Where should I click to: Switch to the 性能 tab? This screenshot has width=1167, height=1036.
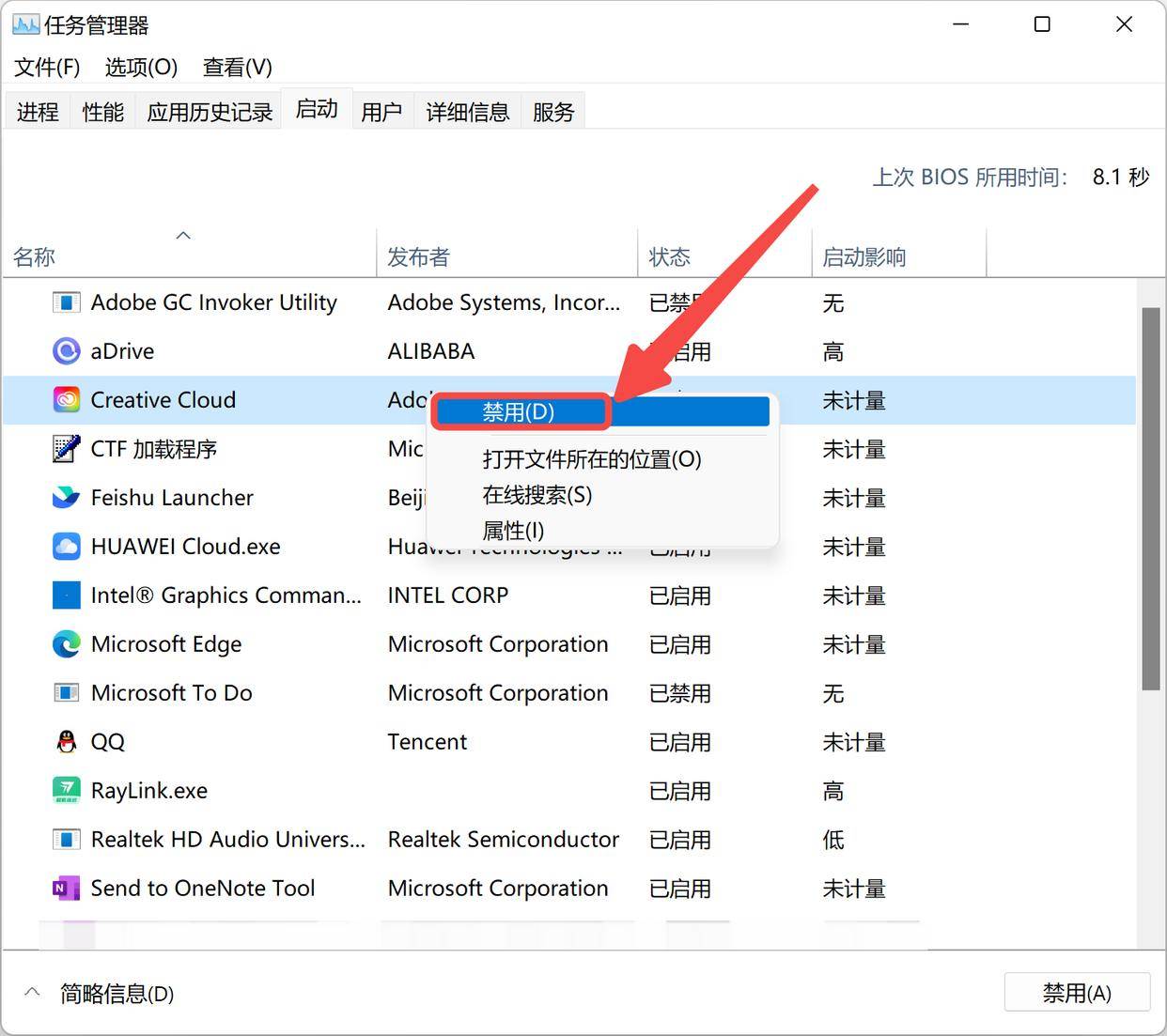(x=103, y=112)
